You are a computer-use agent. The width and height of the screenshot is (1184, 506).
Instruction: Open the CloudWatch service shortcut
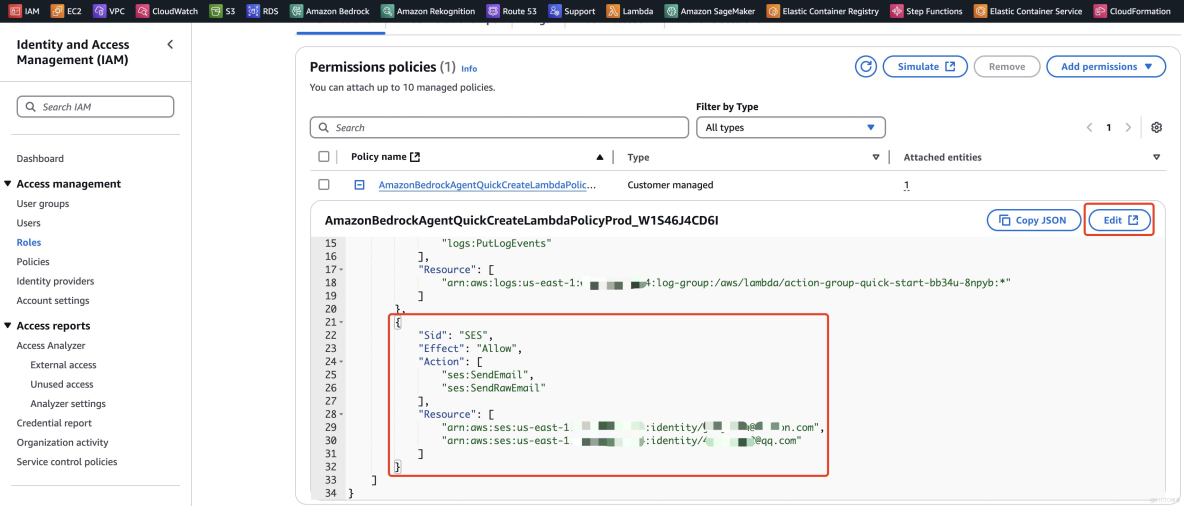click(168, 11)
